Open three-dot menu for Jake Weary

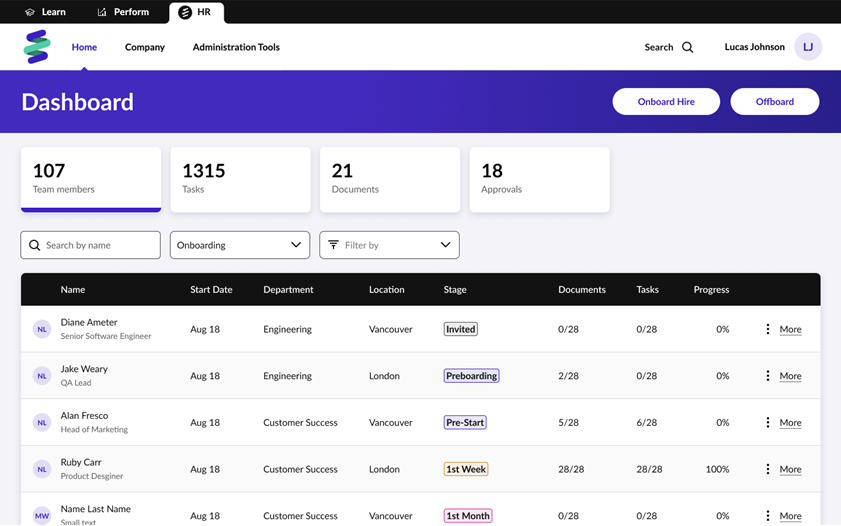click(767, 376)
